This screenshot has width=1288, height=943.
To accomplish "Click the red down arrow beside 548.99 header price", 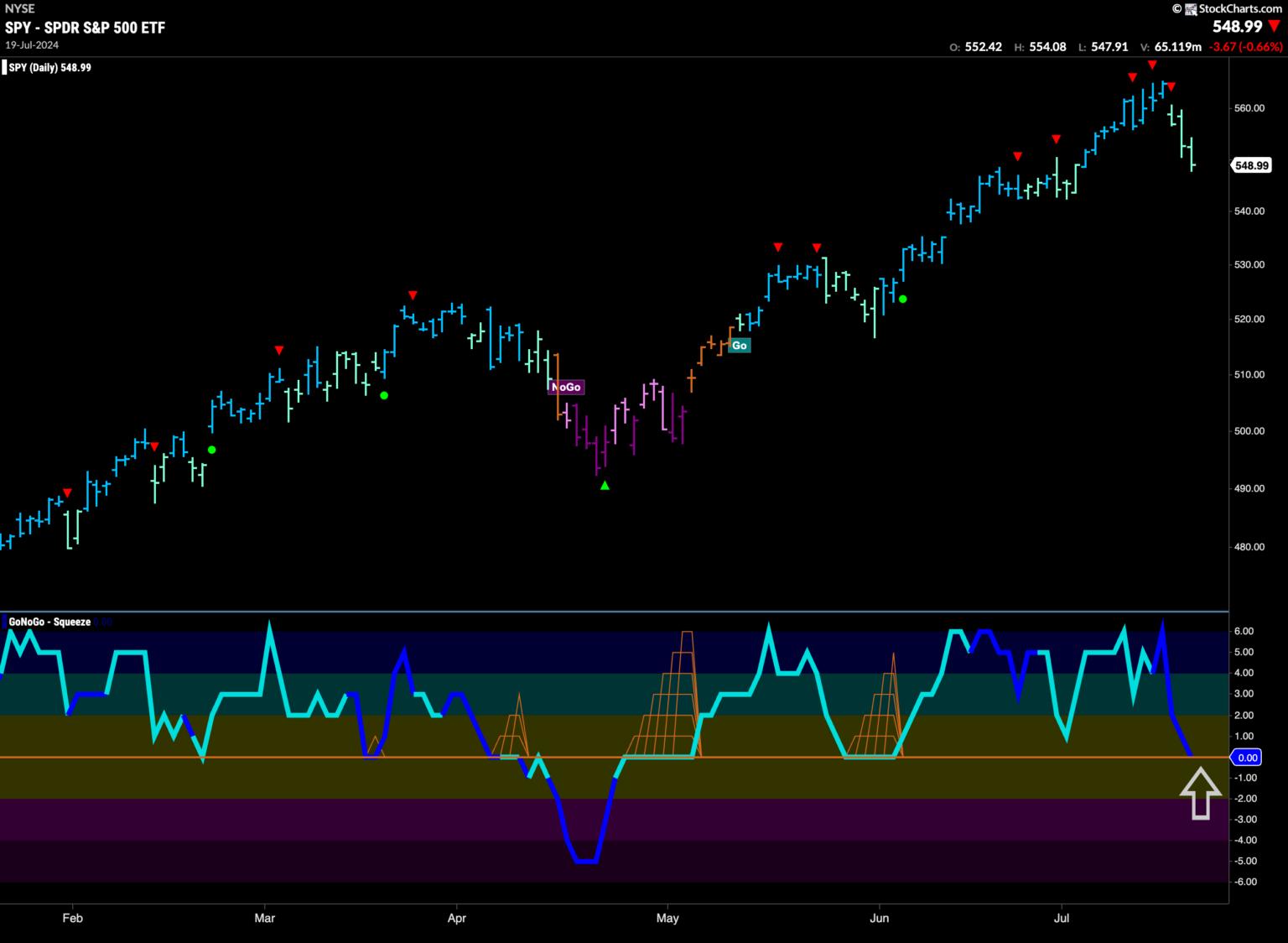I will (1275, 27).
